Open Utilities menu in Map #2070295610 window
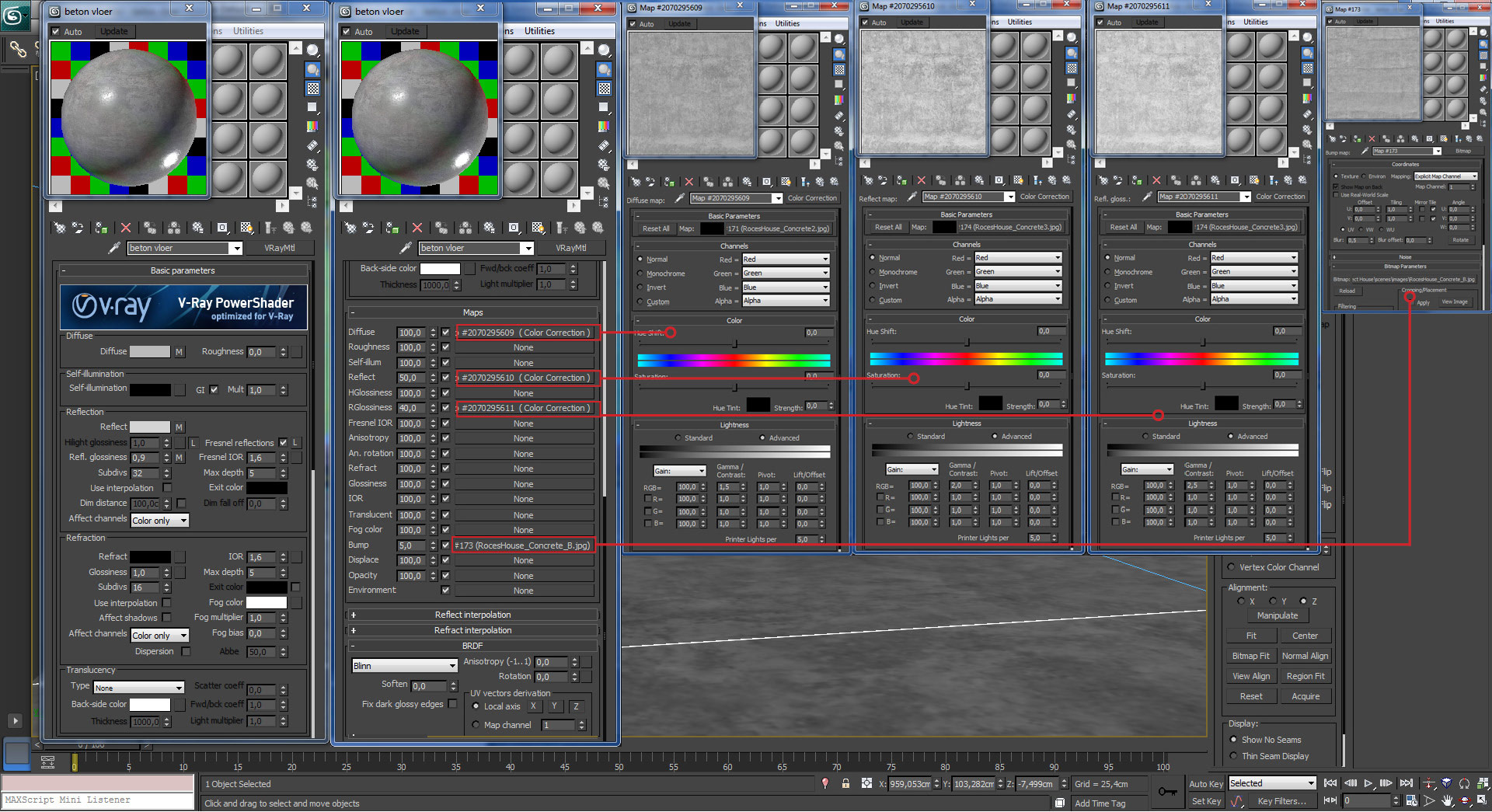The image size is (1492, 812). (1020, 22)
